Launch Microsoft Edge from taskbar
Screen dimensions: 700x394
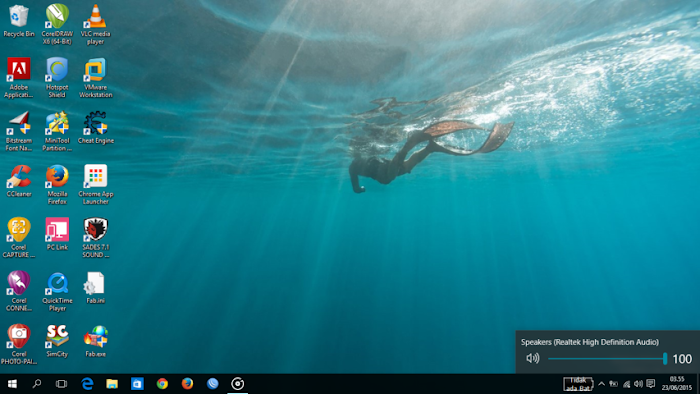tap(87, 384)
